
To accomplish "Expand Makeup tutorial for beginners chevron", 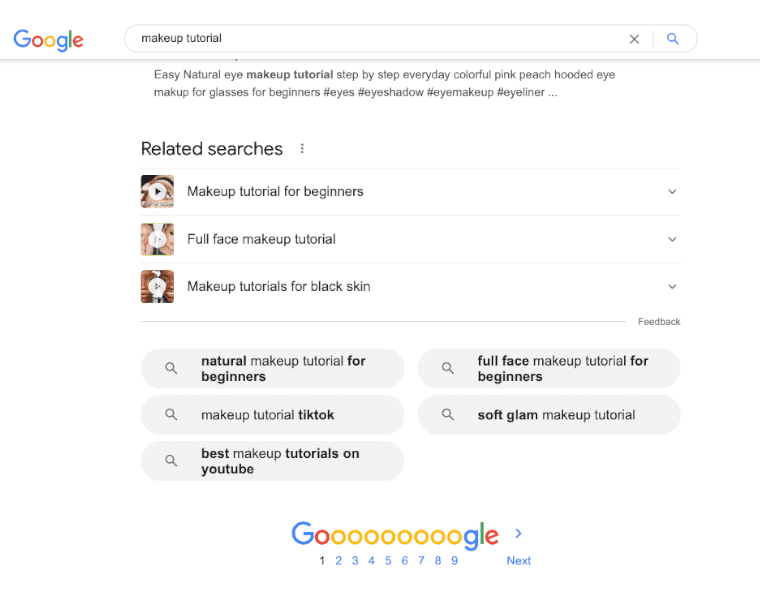I will [x=672, y=192].
